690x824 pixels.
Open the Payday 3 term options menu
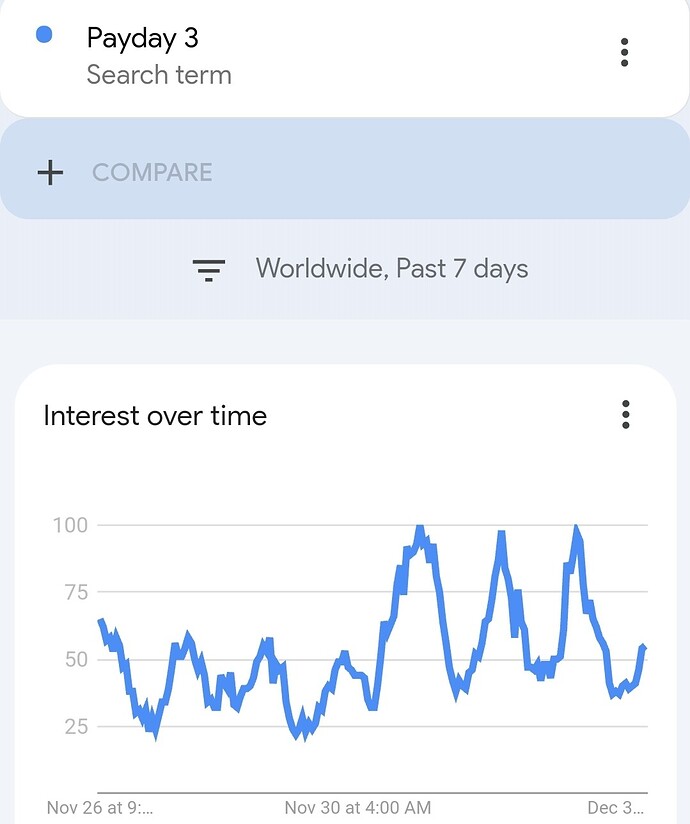[624, 52]
